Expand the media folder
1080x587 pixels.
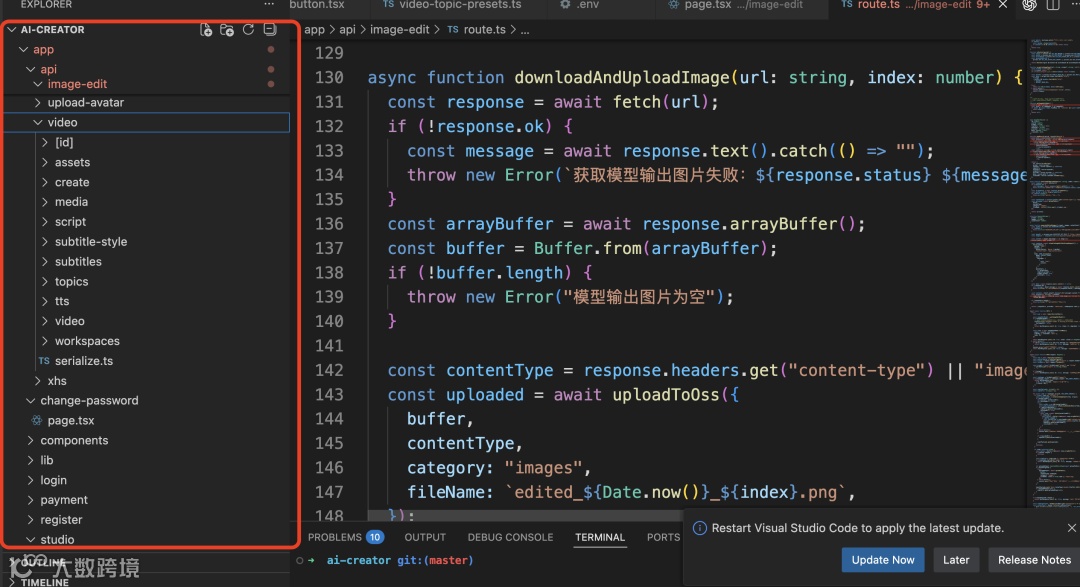click(x=45, y=202)
